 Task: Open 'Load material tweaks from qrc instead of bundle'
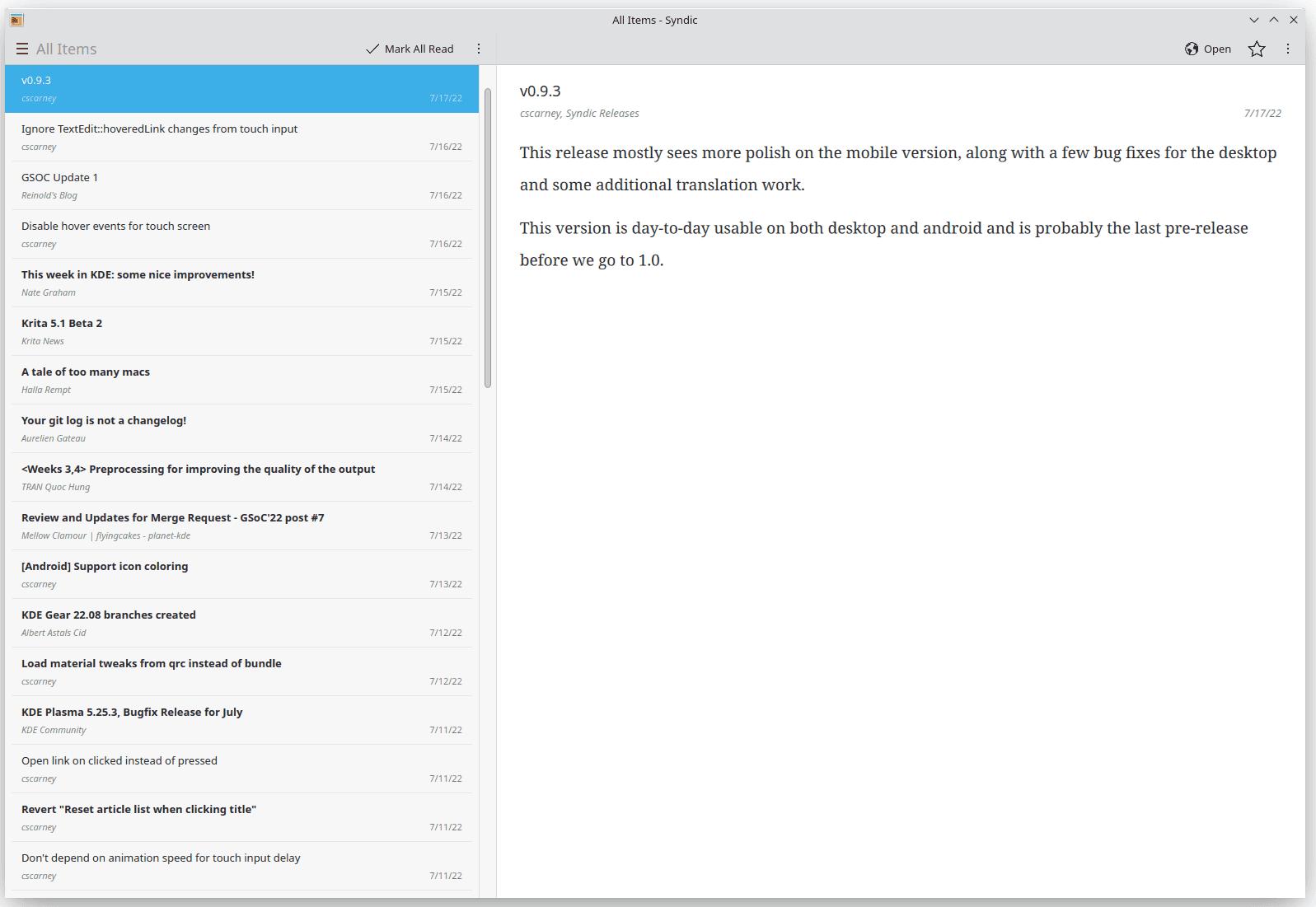241,672
